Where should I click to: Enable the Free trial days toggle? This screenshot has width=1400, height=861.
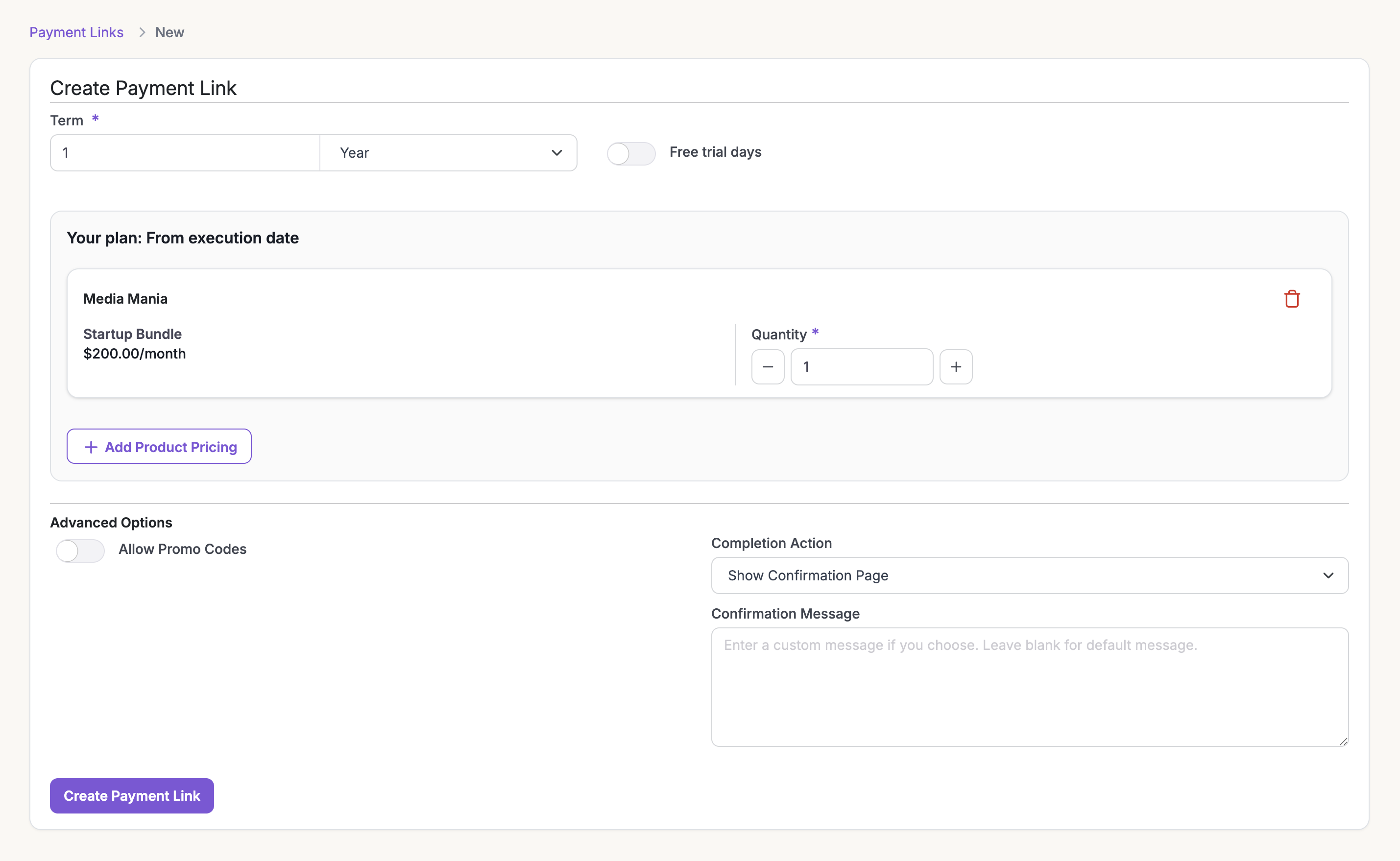coord(630,153)
